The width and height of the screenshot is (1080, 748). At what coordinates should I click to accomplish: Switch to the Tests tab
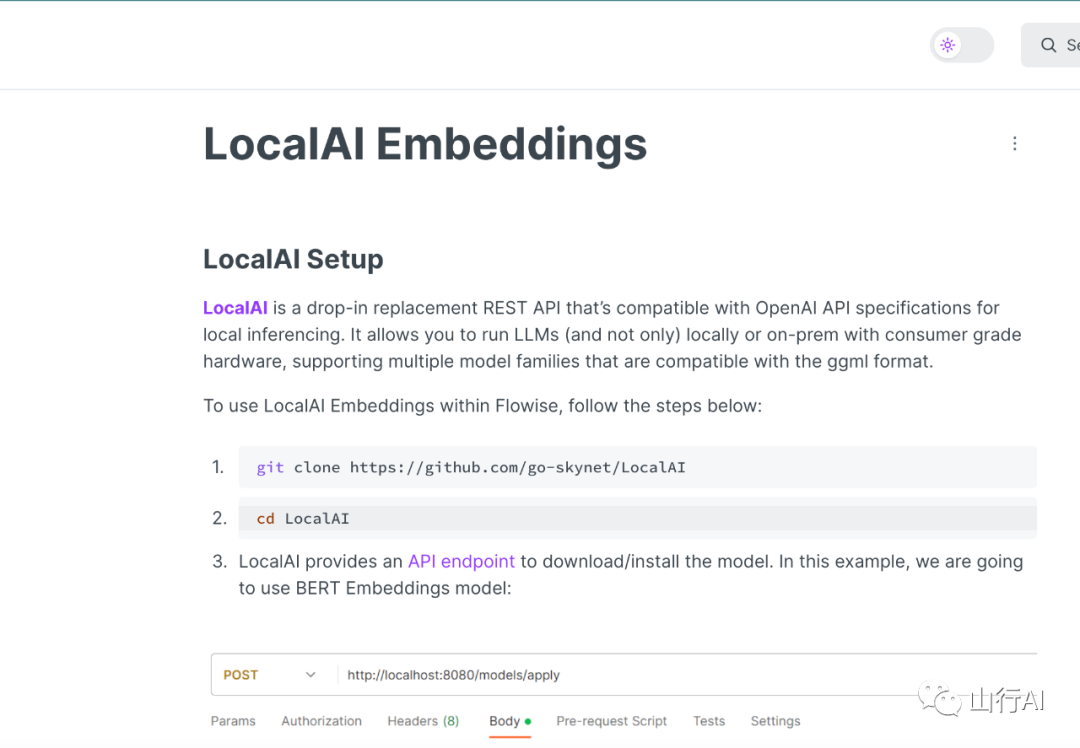tap(709, 721)
